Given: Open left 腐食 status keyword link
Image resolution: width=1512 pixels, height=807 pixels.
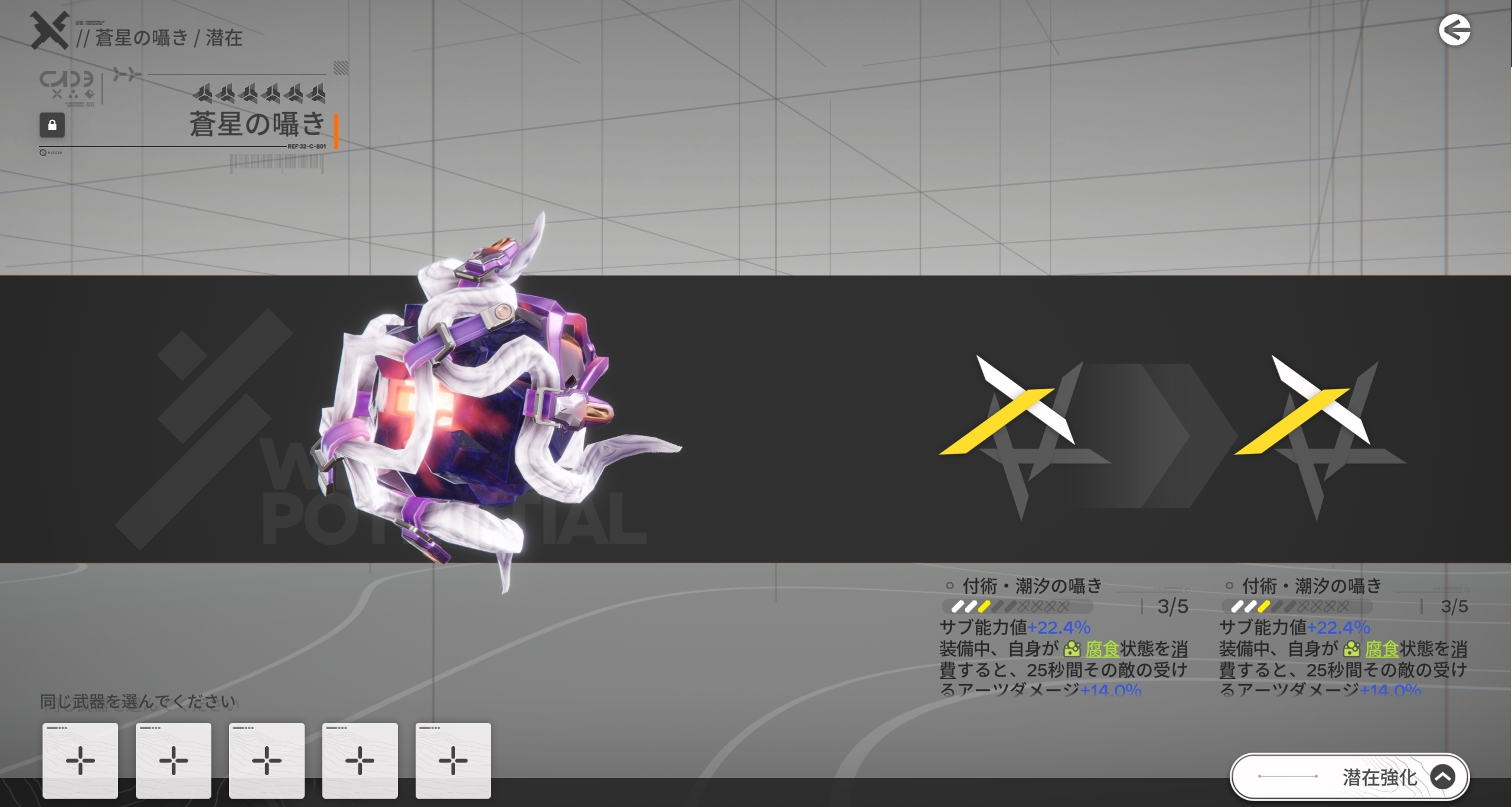Looking at the screenshot, I should (x=1102, y=649).
